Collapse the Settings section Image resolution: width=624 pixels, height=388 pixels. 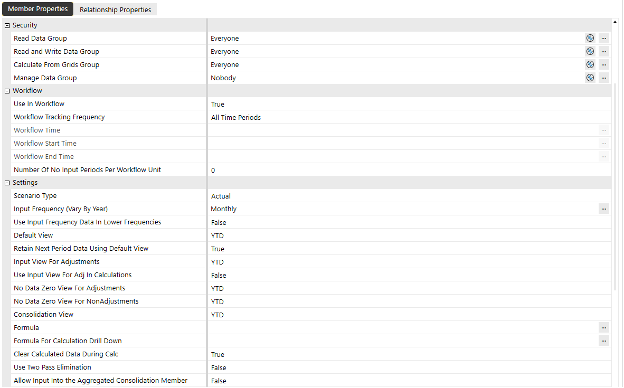click(7, 183)
